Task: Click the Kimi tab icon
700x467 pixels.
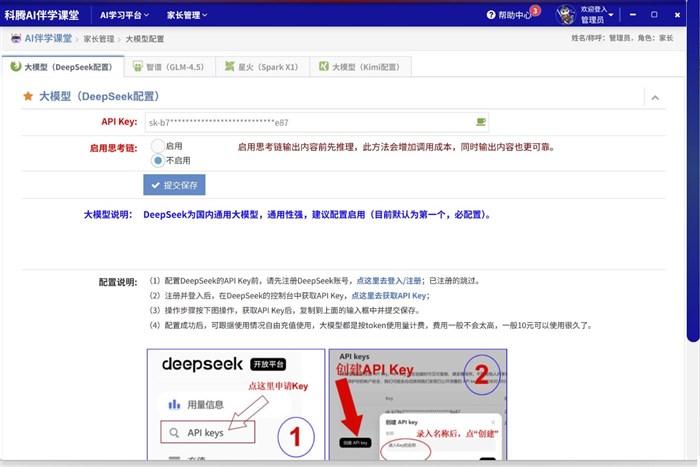Action: coord(324,67)
